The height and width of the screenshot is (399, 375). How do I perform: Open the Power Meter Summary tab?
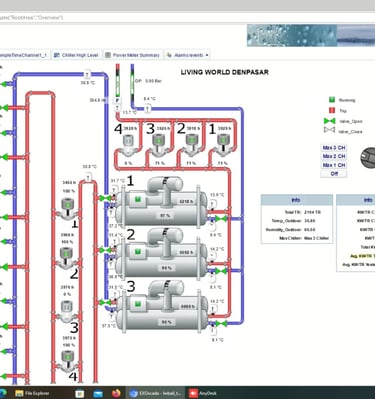(x=133, y=55)
